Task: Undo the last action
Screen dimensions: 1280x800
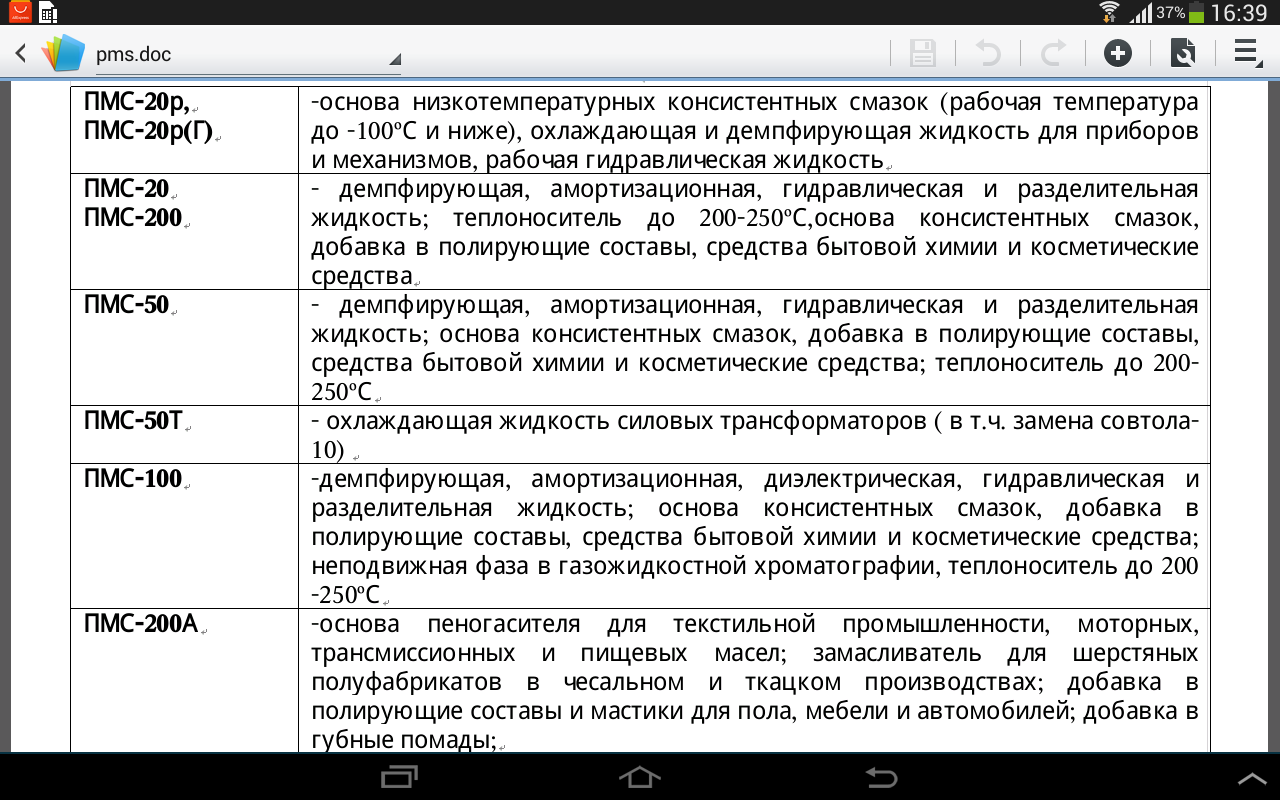Action: [x=988, y=54]
